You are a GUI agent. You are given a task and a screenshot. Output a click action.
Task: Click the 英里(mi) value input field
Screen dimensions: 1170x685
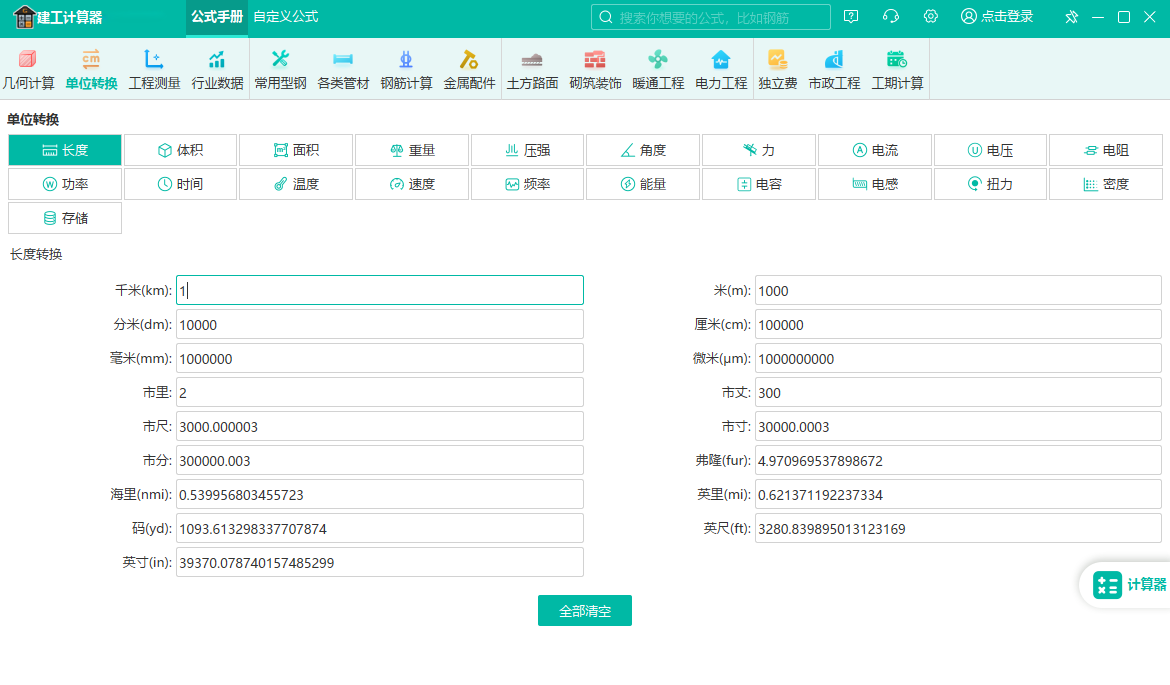(x=957, y=495)
